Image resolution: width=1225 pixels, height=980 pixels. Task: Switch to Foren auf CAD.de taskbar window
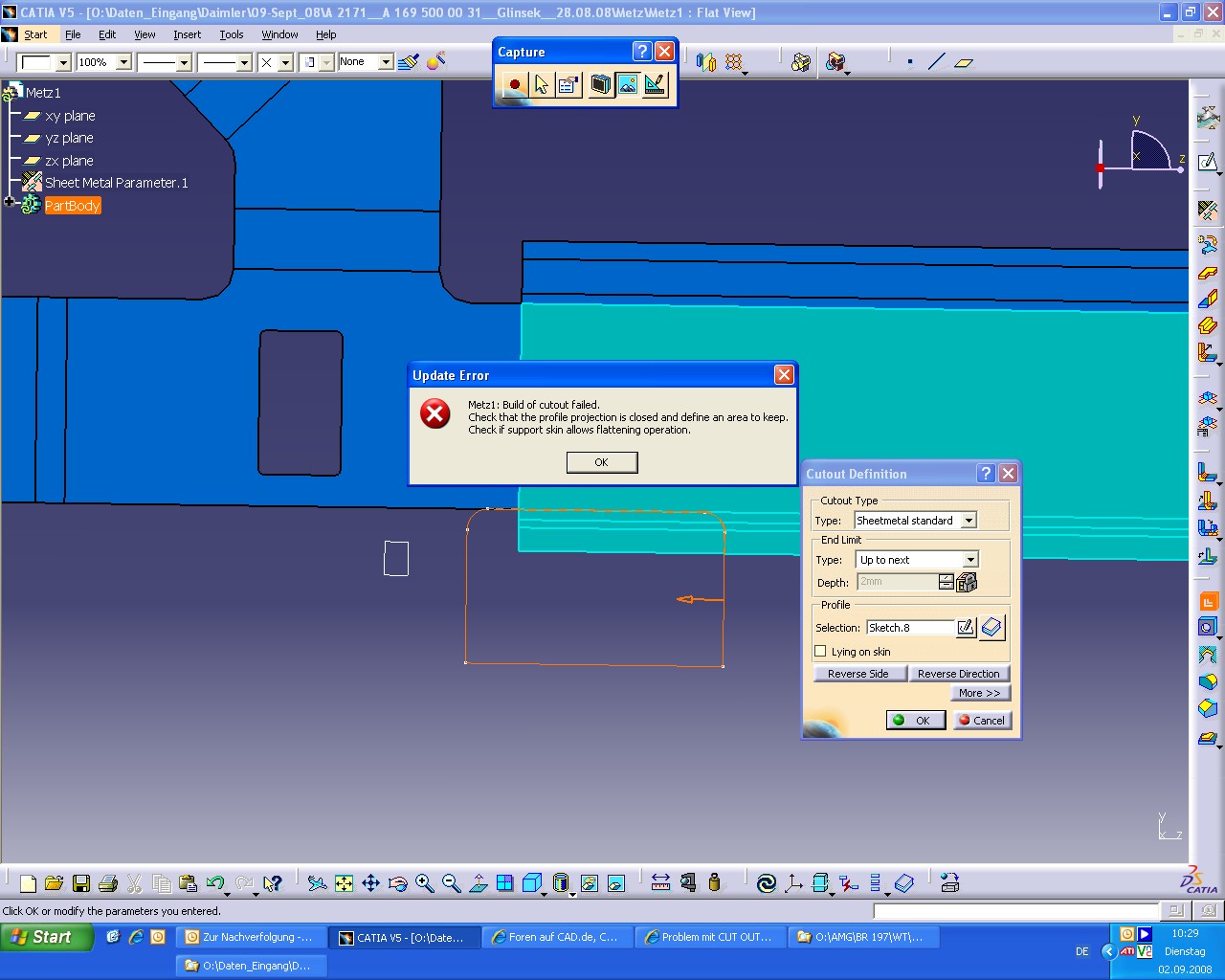pyautogui.click(x=557, y=938)
